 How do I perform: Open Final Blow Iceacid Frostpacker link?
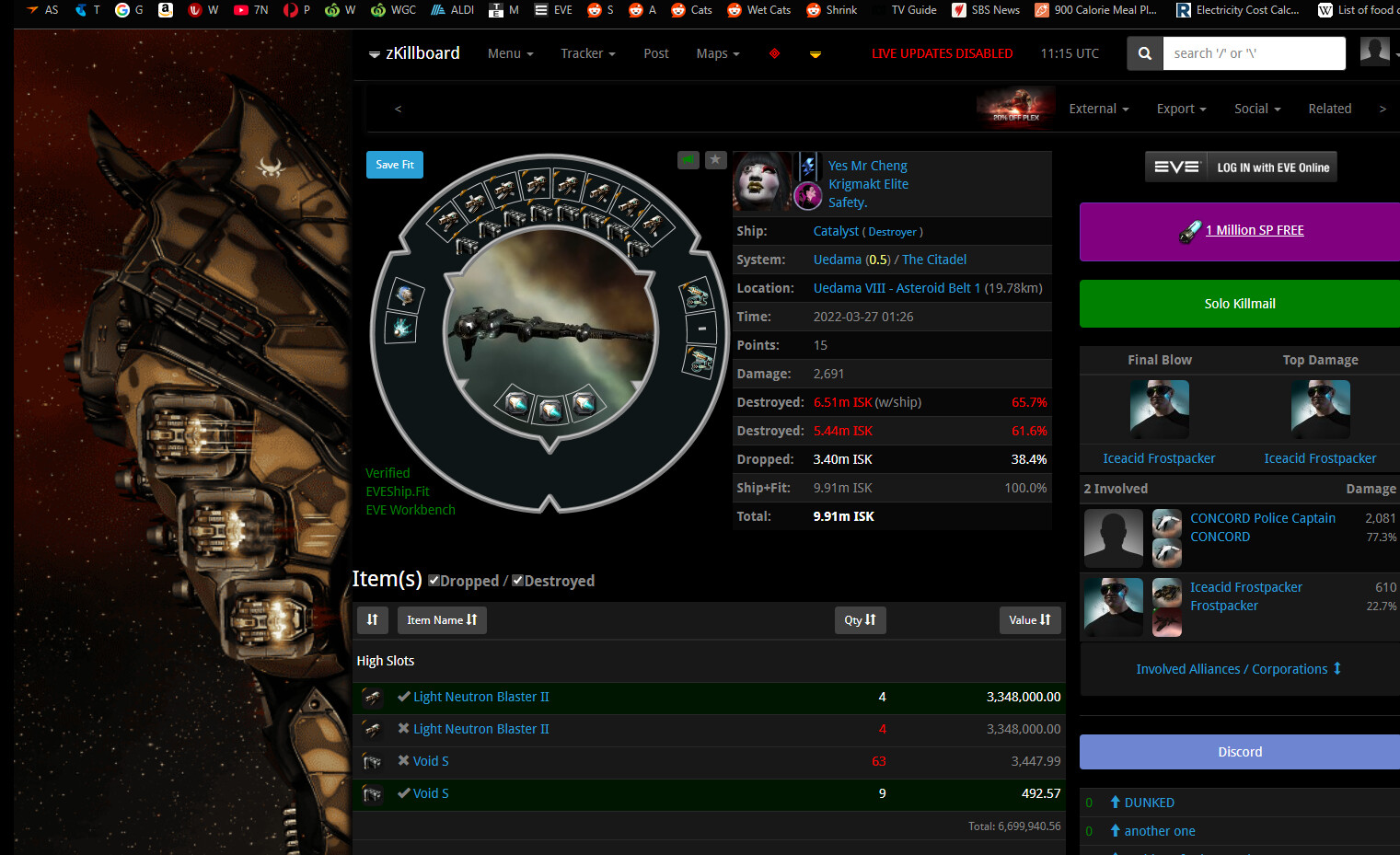click(1159, 458)
